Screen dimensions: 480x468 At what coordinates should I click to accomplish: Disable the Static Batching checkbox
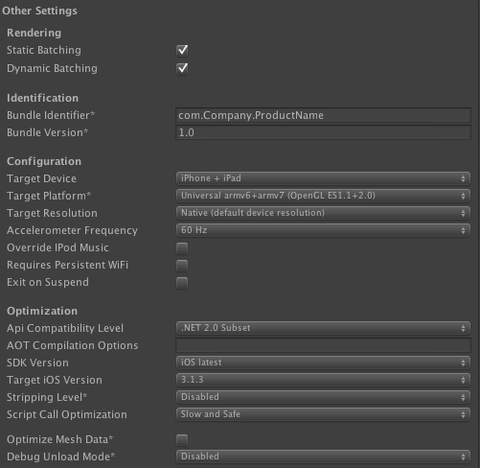click(x=182, y=50)
